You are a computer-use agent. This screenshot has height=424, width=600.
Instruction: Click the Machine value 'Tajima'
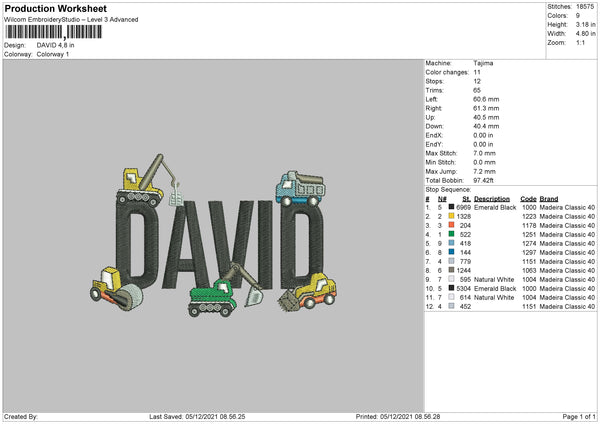[x=483, y=63]
